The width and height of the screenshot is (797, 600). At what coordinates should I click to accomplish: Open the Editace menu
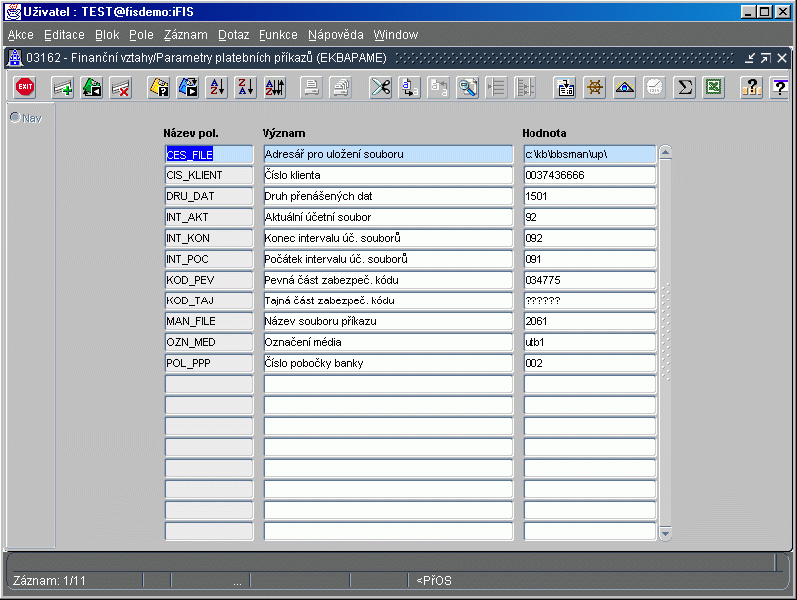65,35
